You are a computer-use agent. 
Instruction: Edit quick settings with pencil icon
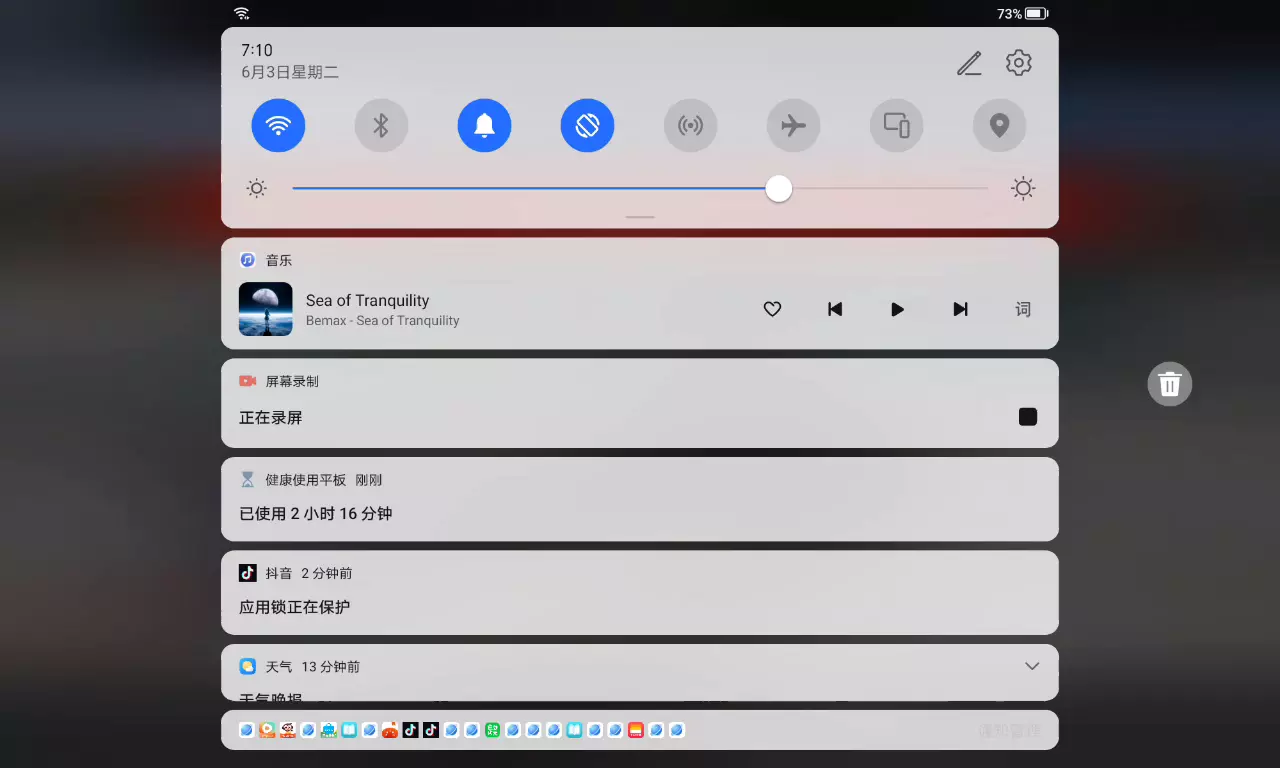968,63
